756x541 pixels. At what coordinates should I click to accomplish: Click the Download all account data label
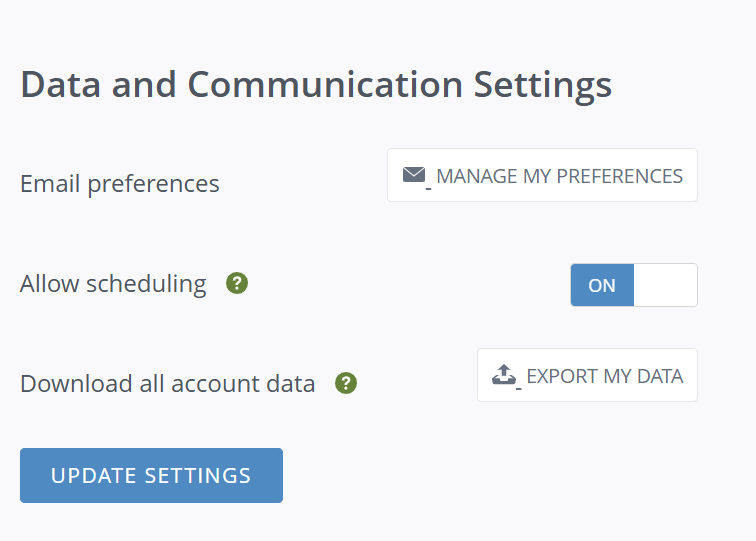[167, 384]
